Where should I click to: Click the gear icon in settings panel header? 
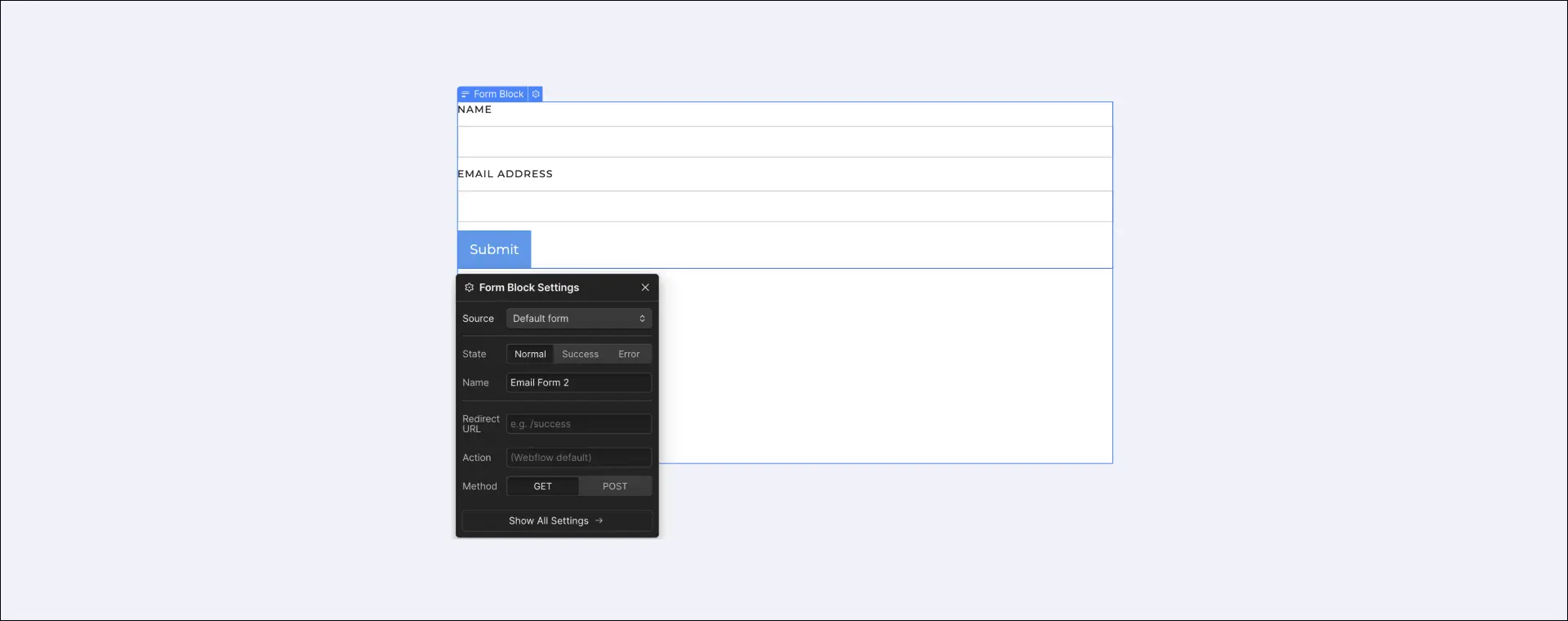coord(469,288)
